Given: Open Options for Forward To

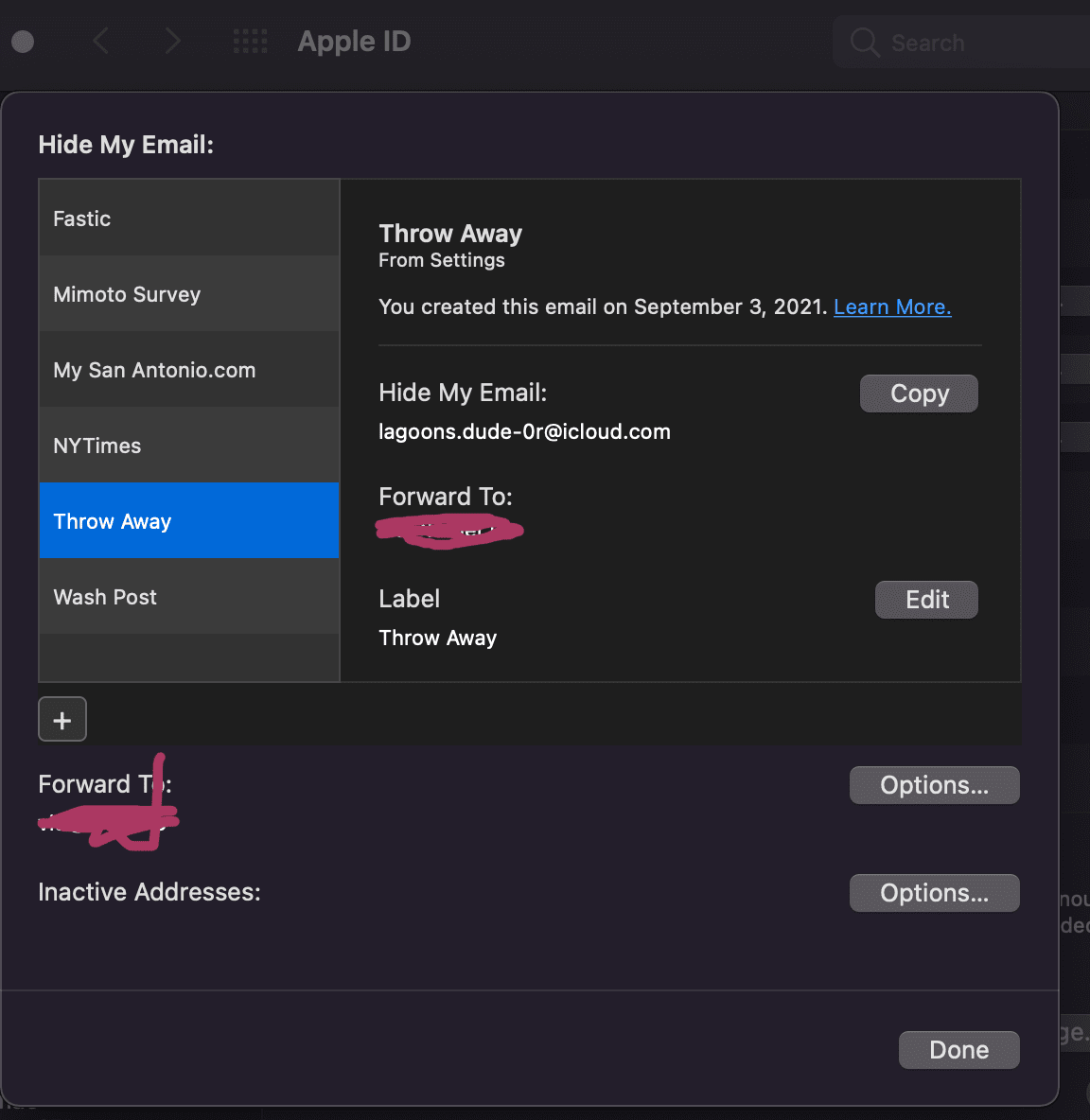Looking at the screenshot, I should point(934,785).
